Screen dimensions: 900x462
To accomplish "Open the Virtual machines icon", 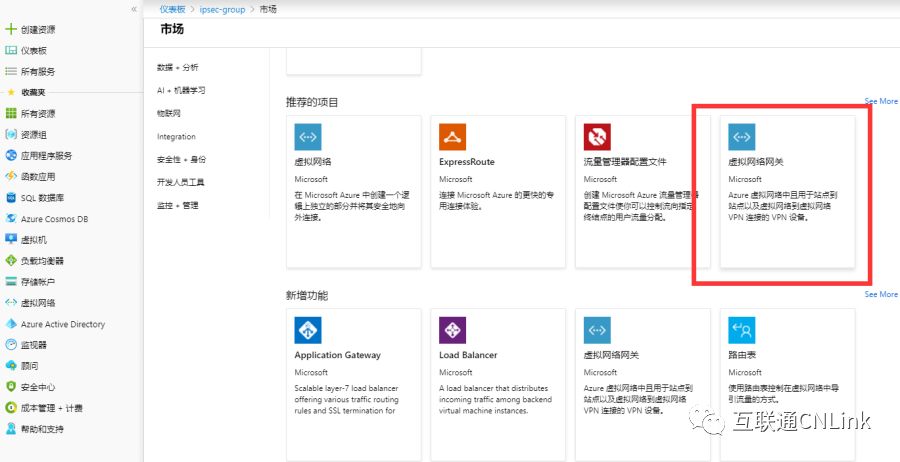I will pyautogui.click(x=10, y=239).
